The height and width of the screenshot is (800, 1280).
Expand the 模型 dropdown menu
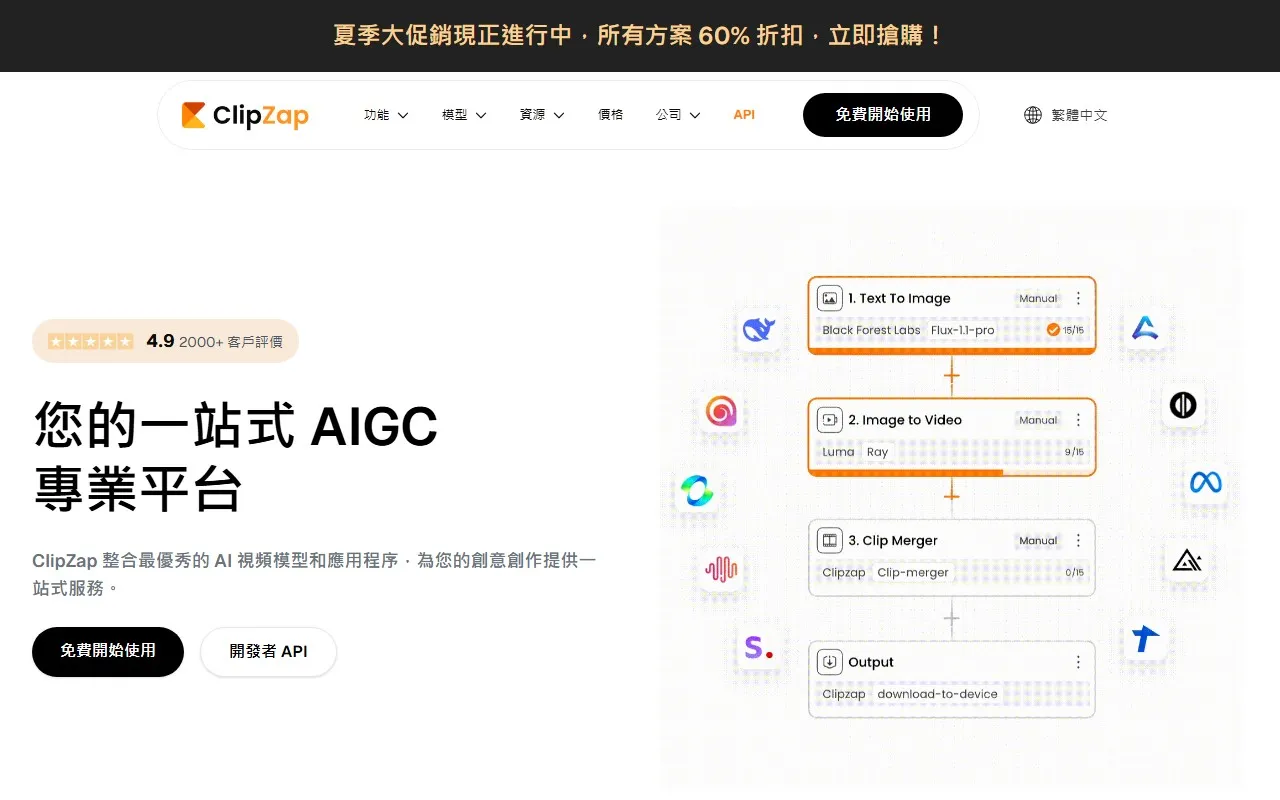[464, 115]
